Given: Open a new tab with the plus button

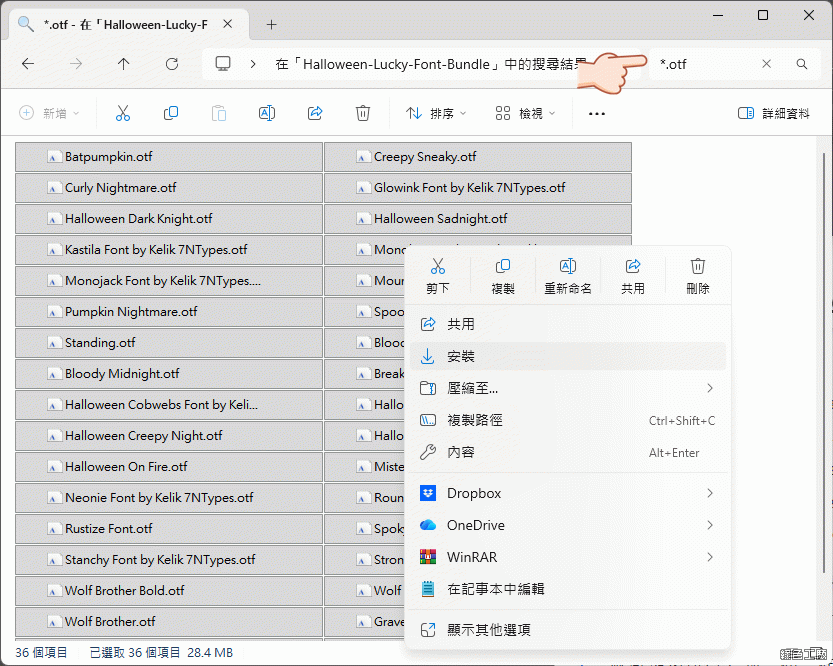Looking at the screenshot, I should pyautogui.click(x=271, y=24).
